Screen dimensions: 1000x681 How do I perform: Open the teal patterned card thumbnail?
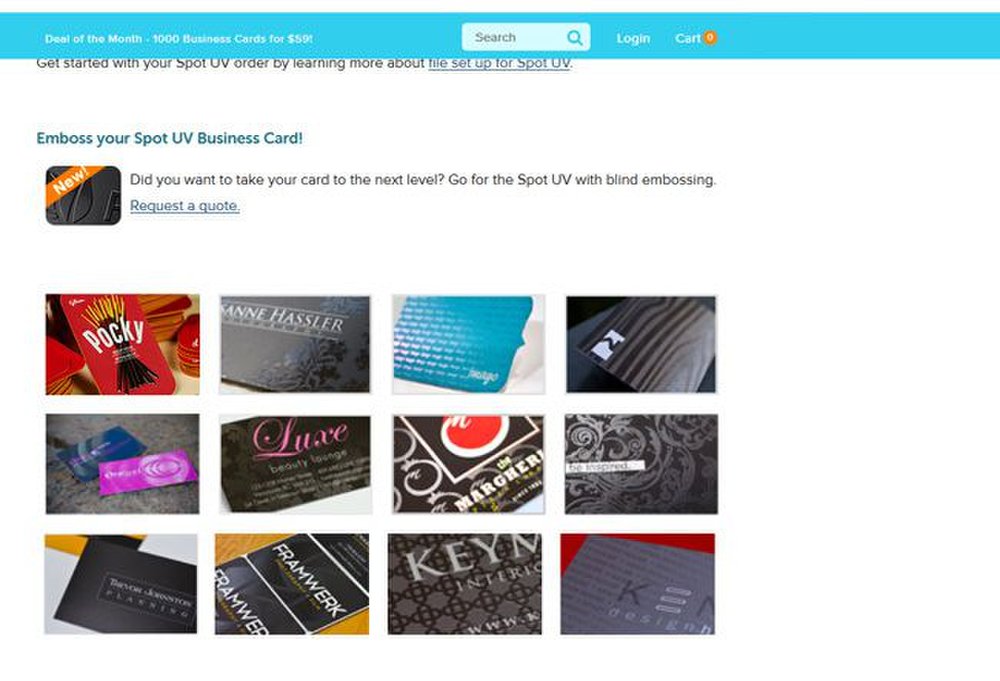click(x=469, y=344)
